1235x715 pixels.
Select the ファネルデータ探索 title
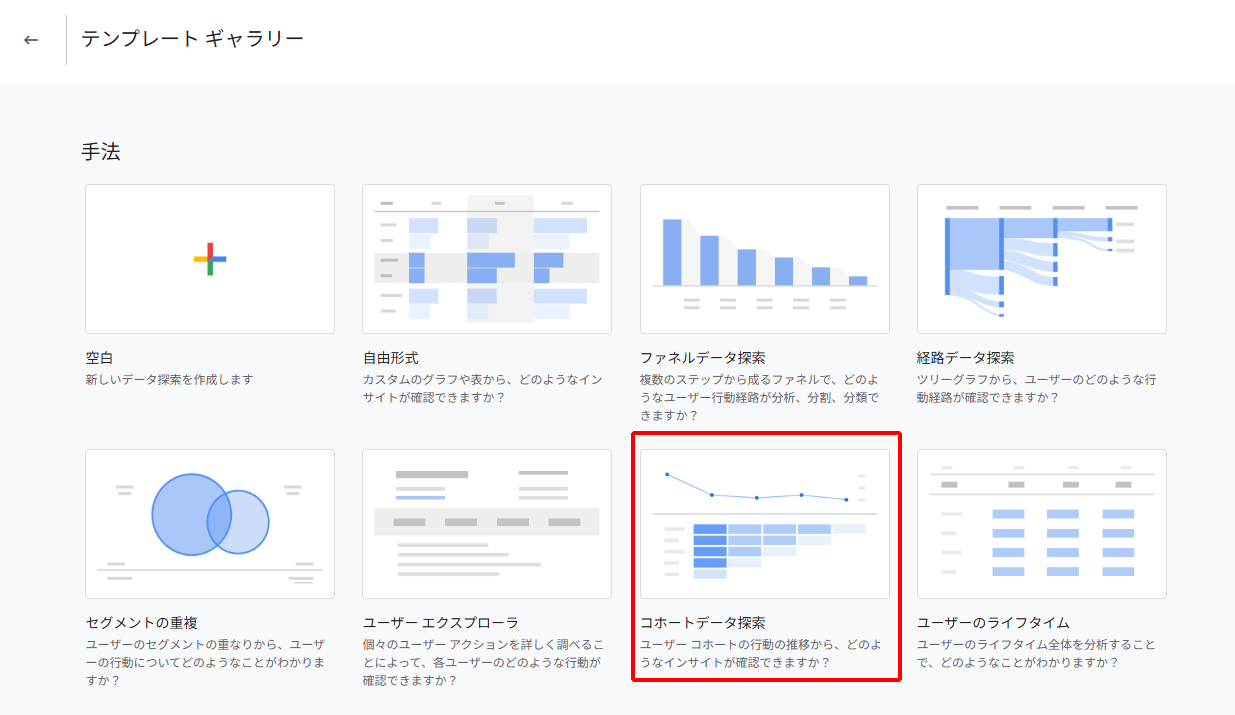point(703,357)
